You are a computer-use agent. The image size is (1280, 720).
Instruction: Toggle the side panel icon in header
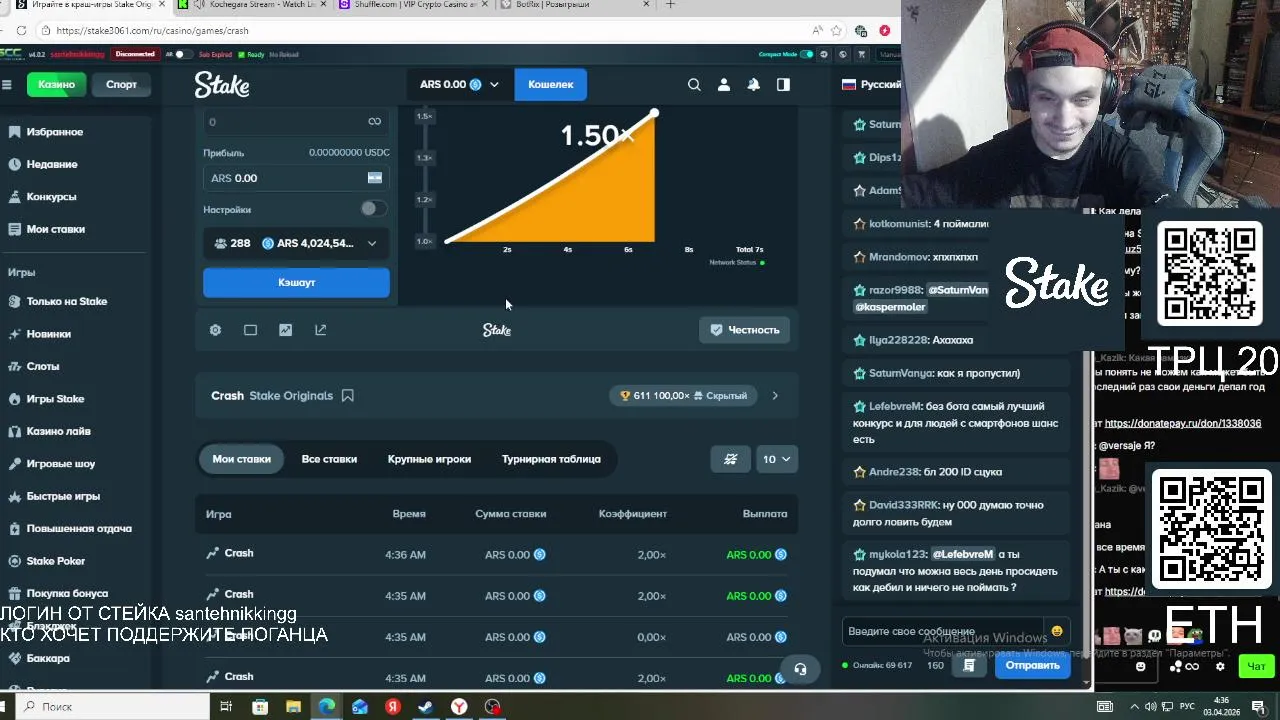coord(783,85)
